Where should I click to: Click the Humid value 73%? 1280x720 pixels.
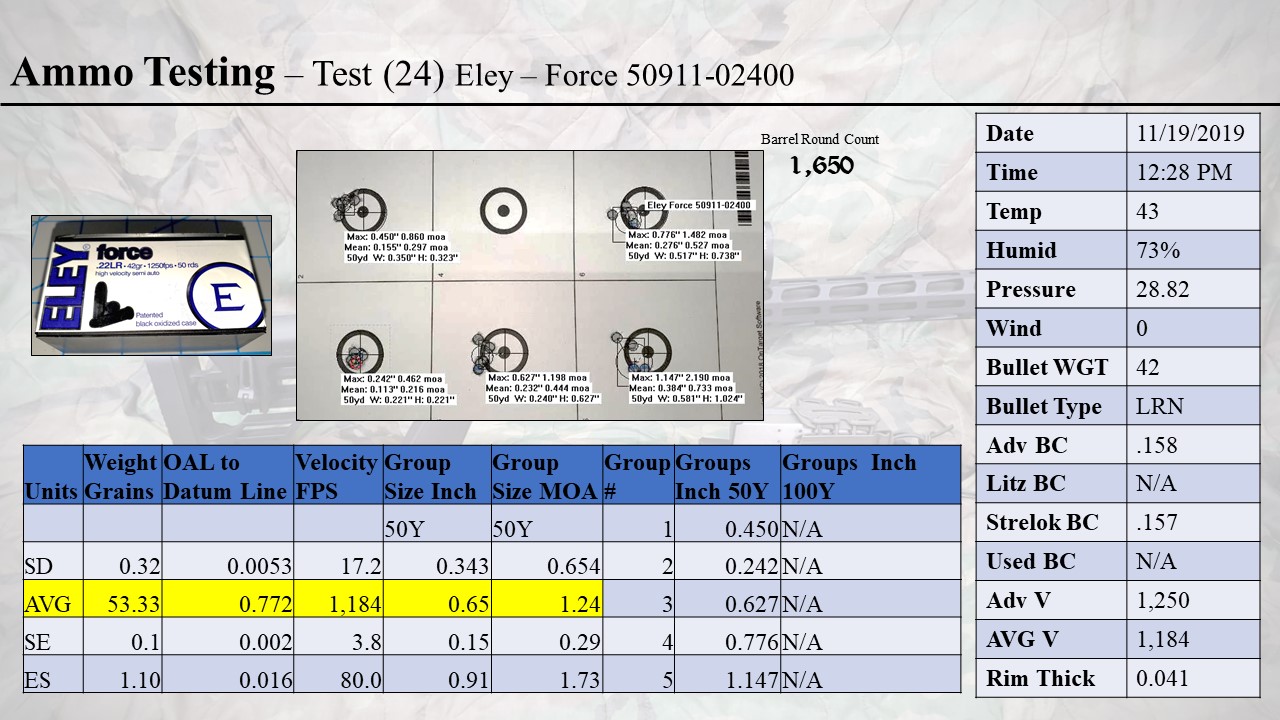1158,250
